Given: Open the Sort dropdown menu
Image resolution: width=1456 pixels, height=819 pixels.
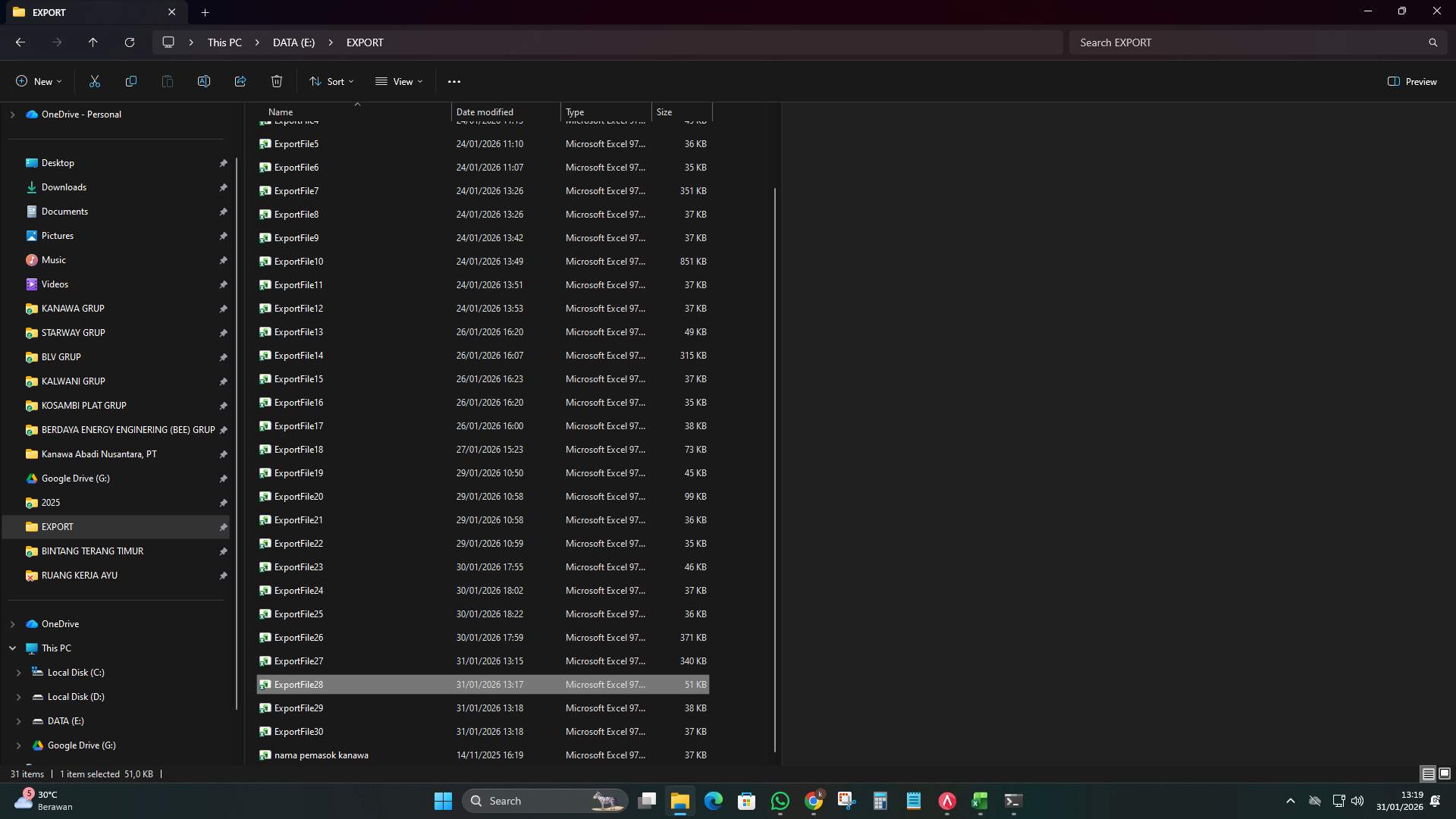Looking at the screenshot, I should [331, 81].
